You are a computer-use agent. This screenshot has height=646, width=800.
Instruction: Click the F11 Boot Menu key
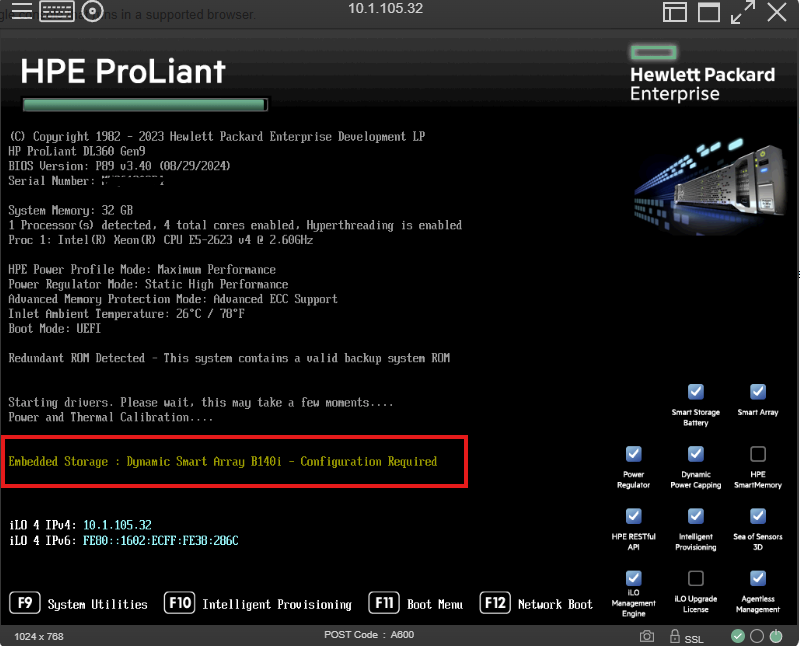[384, 603]
